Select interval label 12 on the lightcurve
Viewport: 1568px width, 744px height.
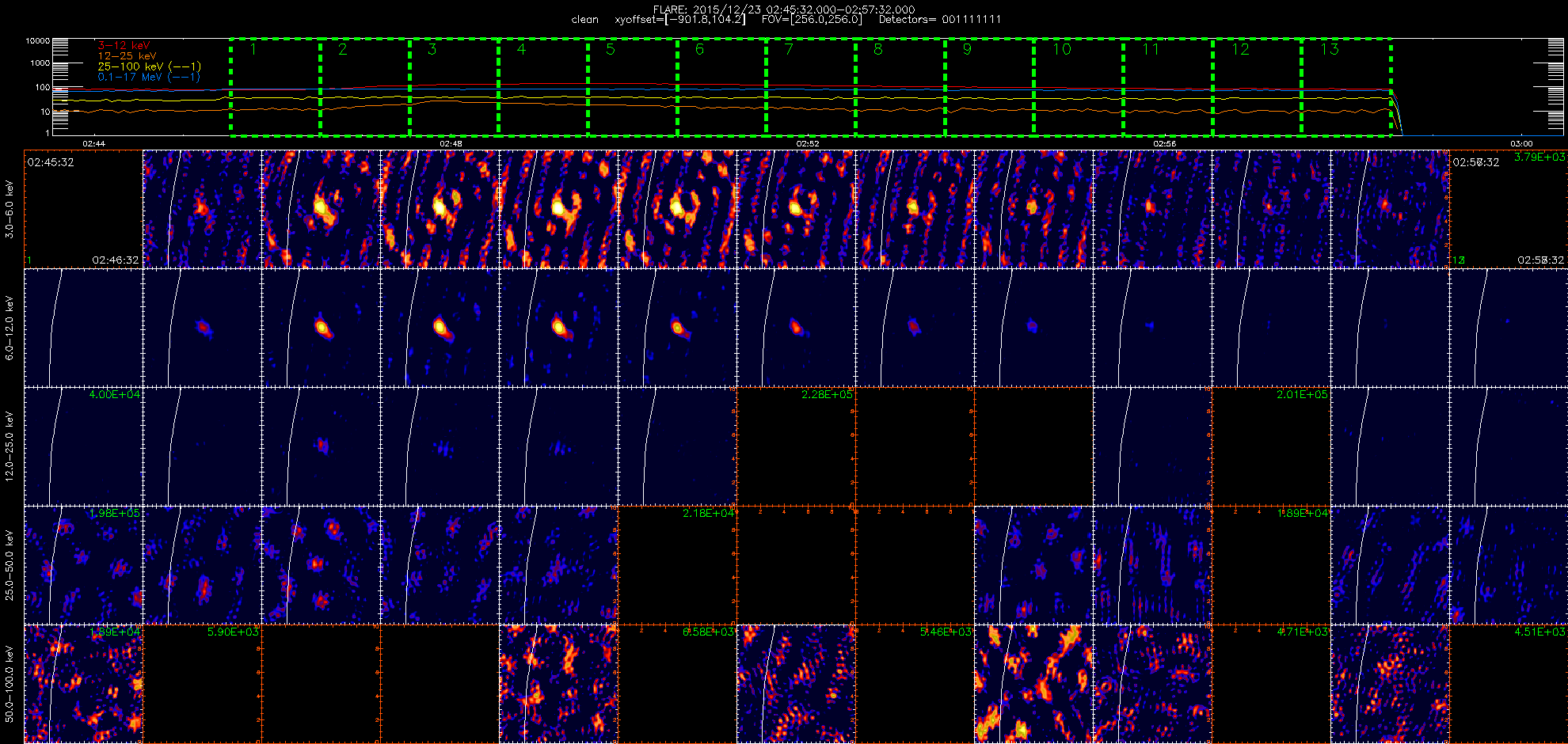[1240, 50]
